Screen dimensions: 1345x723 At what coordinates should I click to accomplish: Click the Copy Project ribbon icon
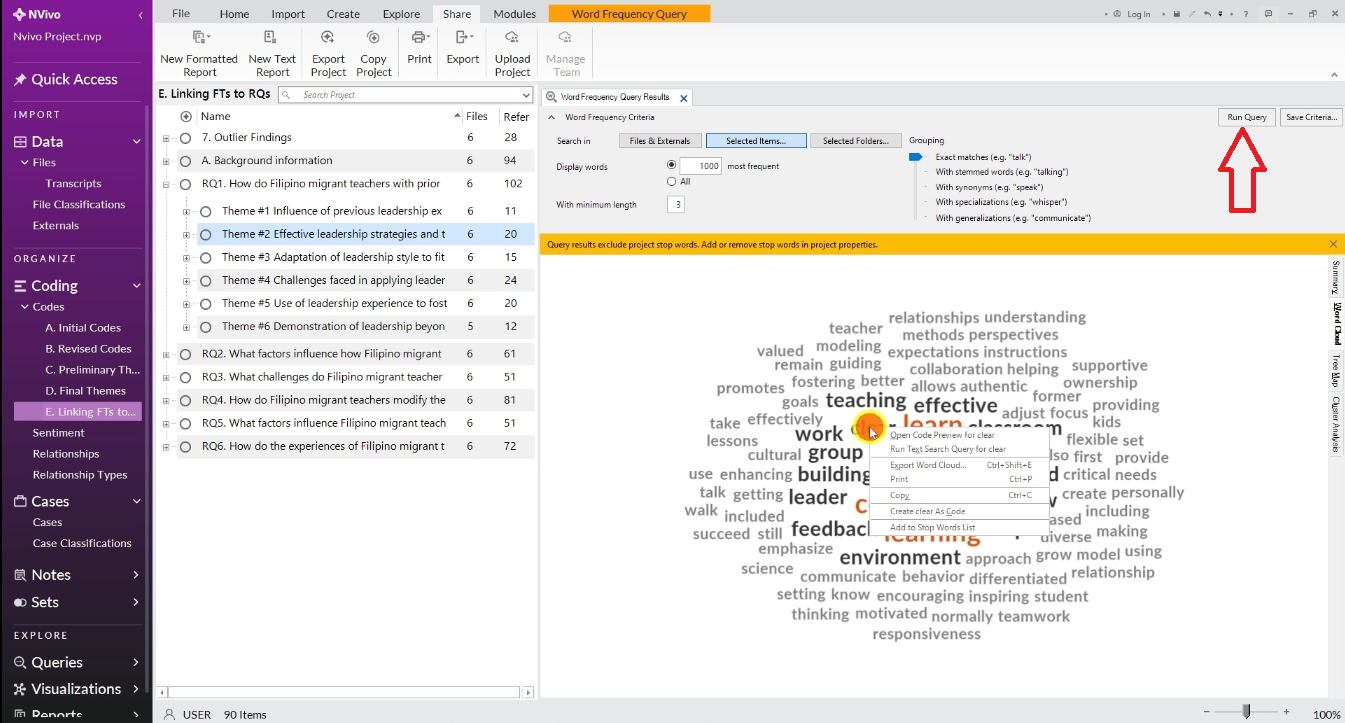click(x=373, y=38)
